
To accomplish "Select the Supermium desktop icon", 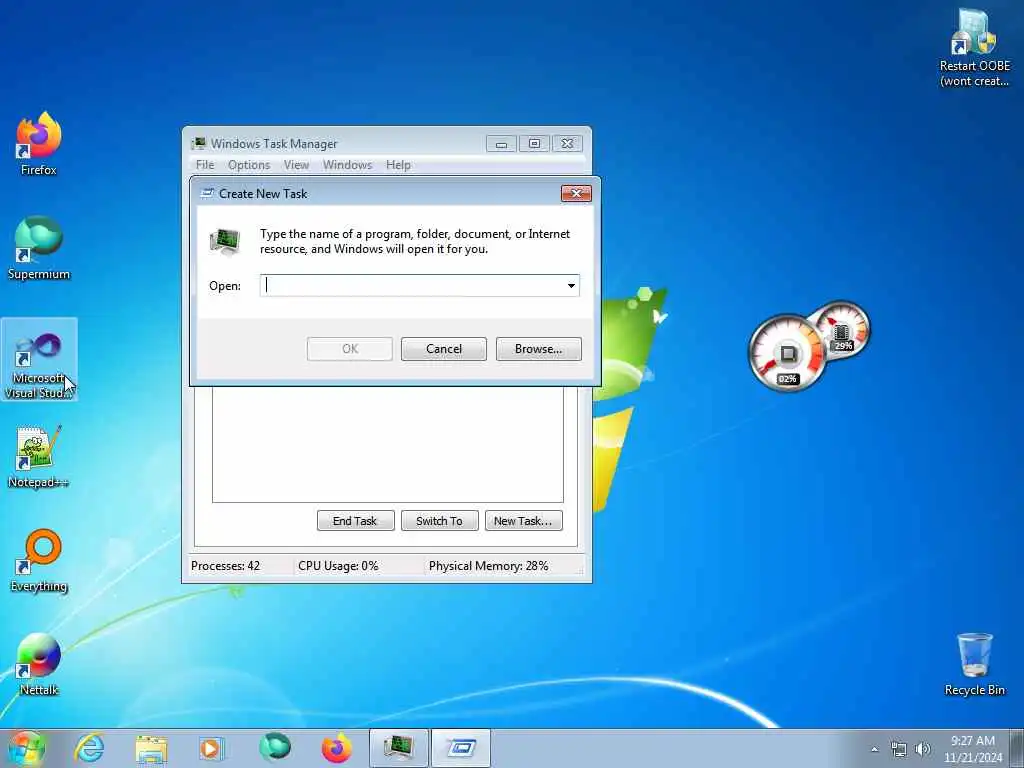I will [39, 248].
